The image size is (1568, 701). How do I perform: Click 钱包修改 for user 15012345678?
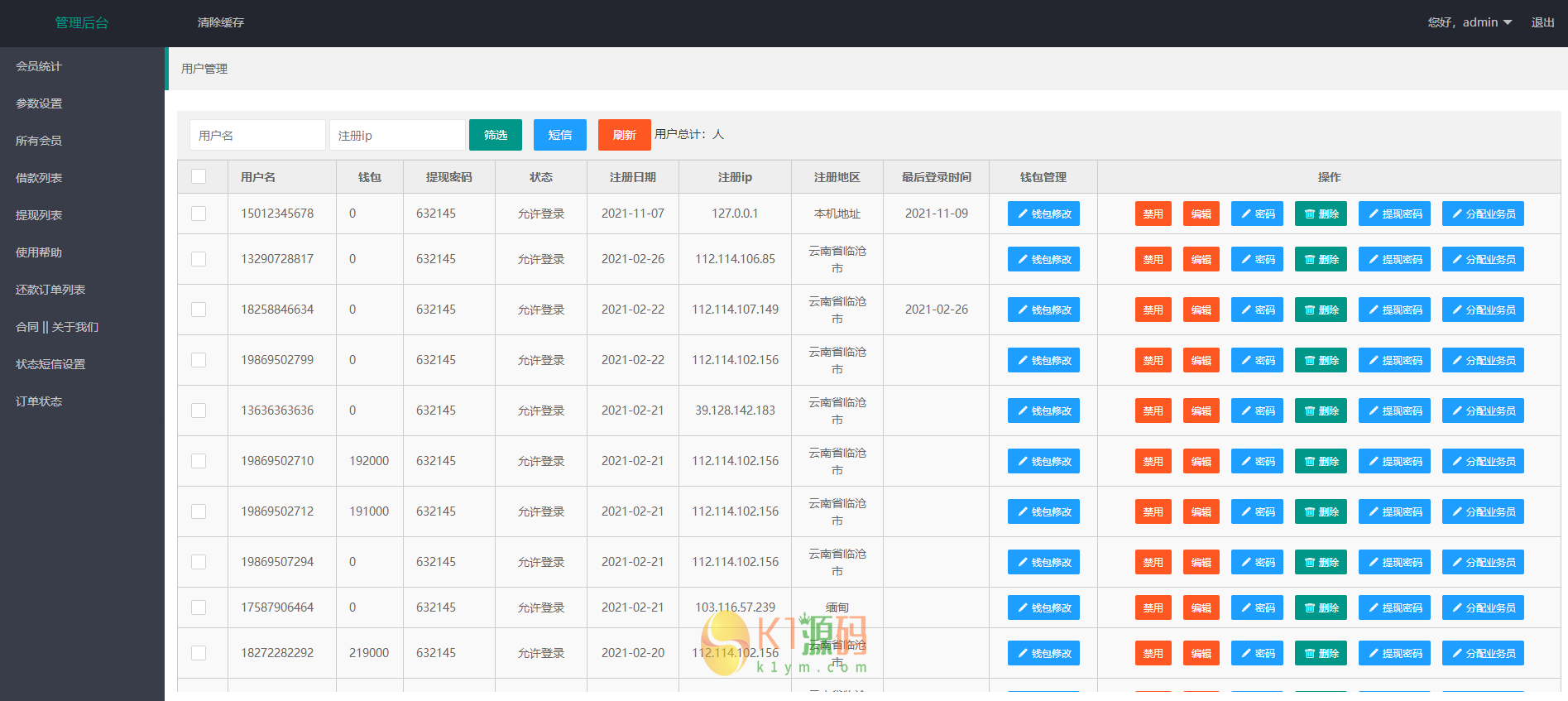click(1043, 214)
